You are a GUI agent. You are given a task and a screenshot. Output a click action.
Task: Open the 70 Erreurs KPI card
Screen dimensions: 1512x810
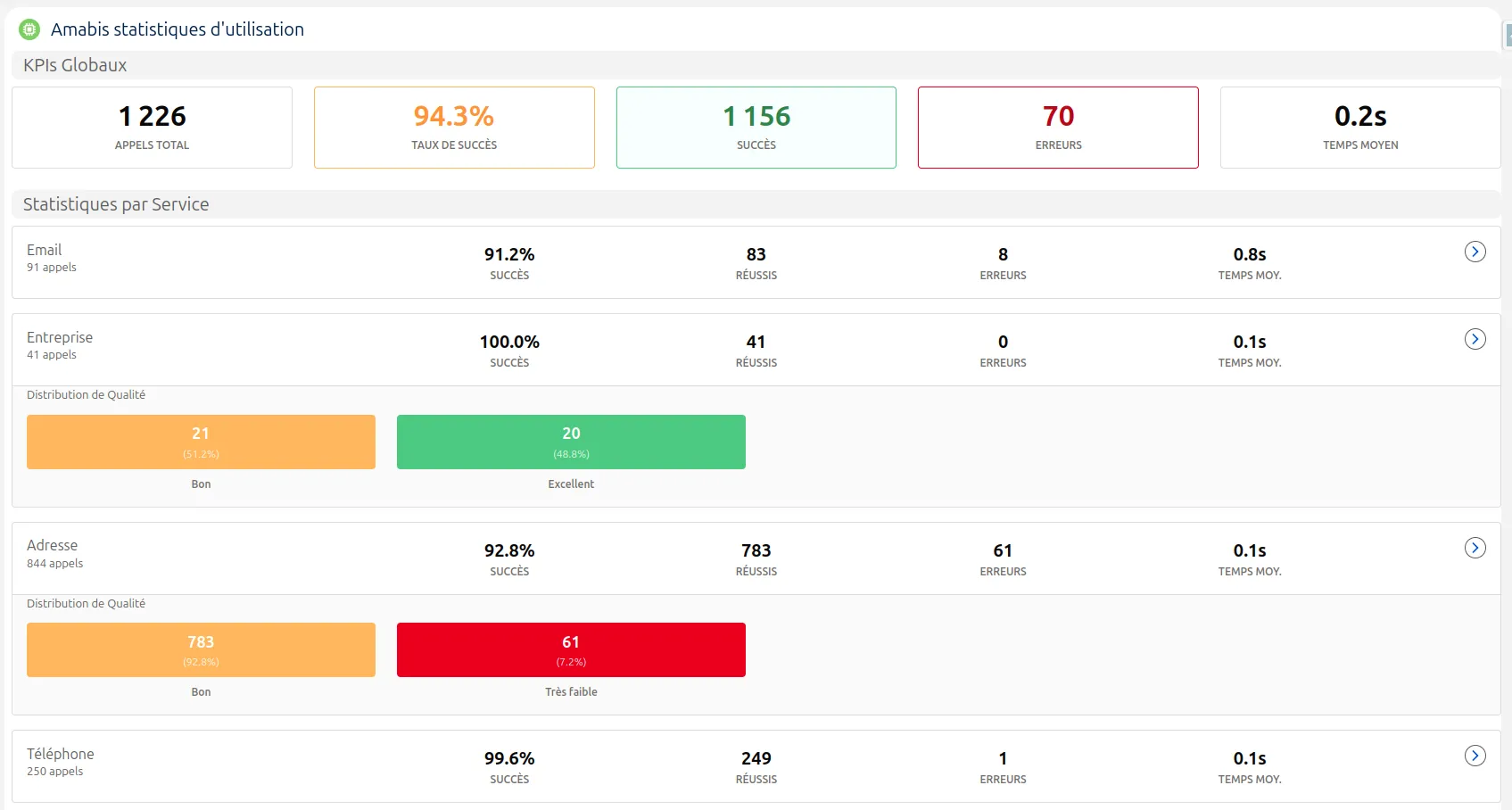click(1058, 128)
